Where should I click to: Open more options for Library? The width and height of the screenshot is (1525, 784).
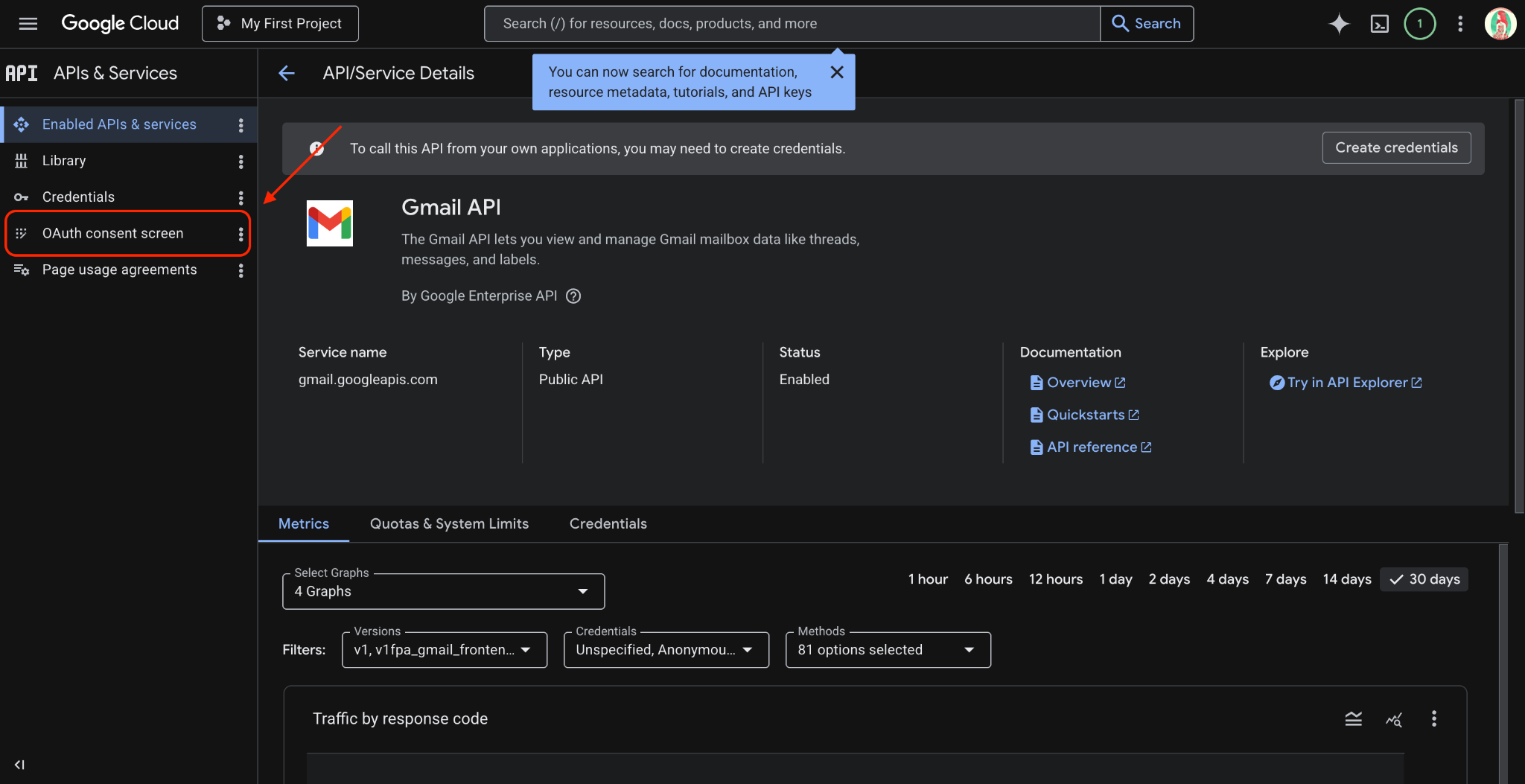click(241, 162)
